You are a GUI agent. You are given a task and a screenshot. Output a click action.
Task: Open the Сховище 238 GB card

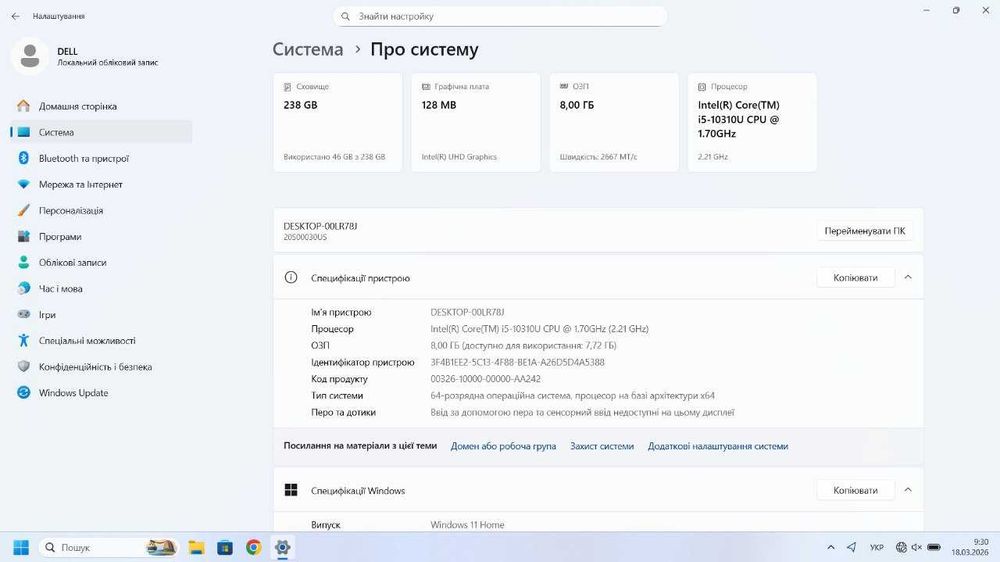[x=337, y=122]
